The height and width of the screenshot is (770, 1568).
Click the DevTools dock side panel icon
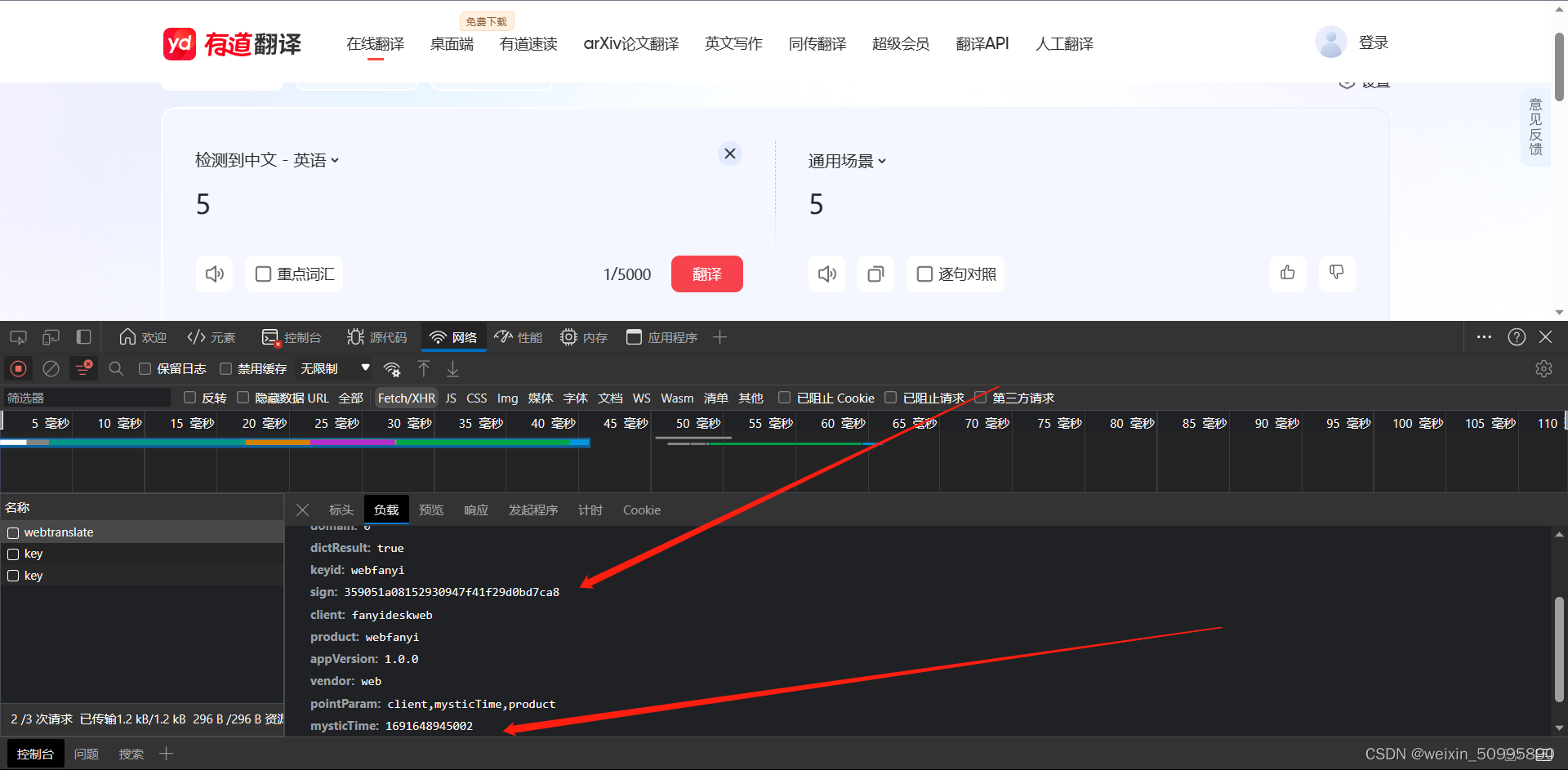83,337
